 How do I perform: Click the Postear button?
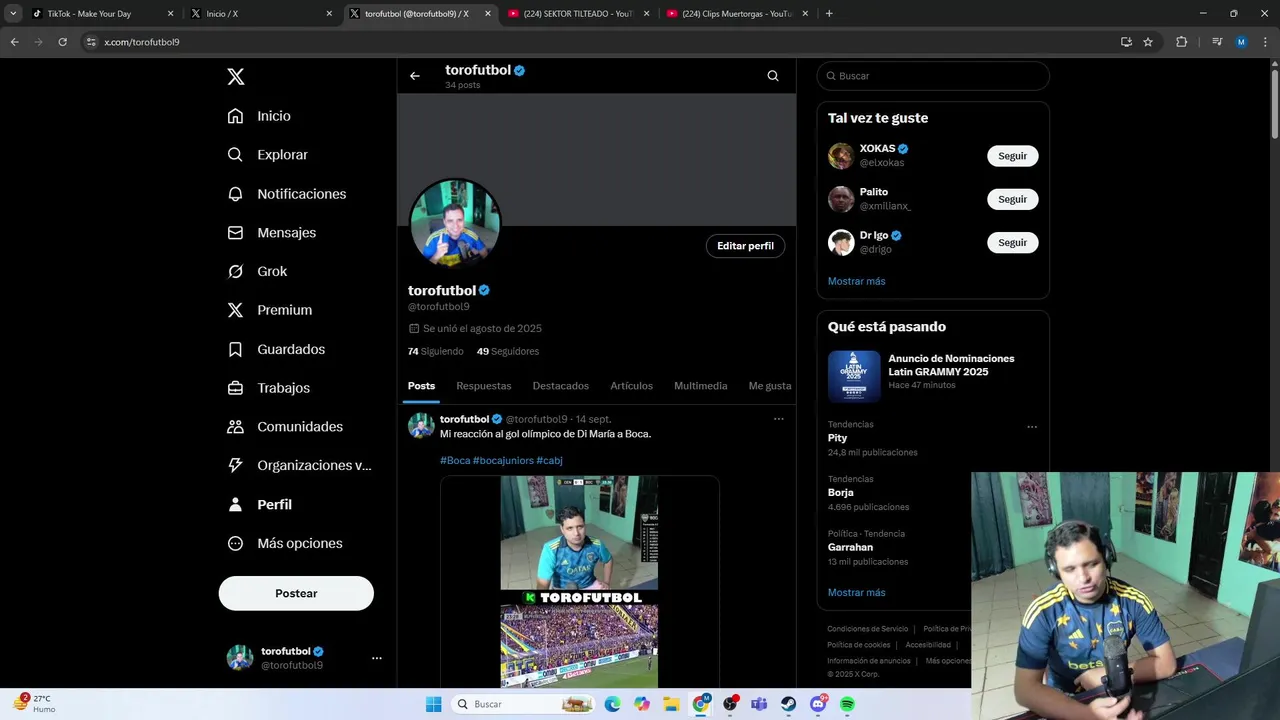296,593
